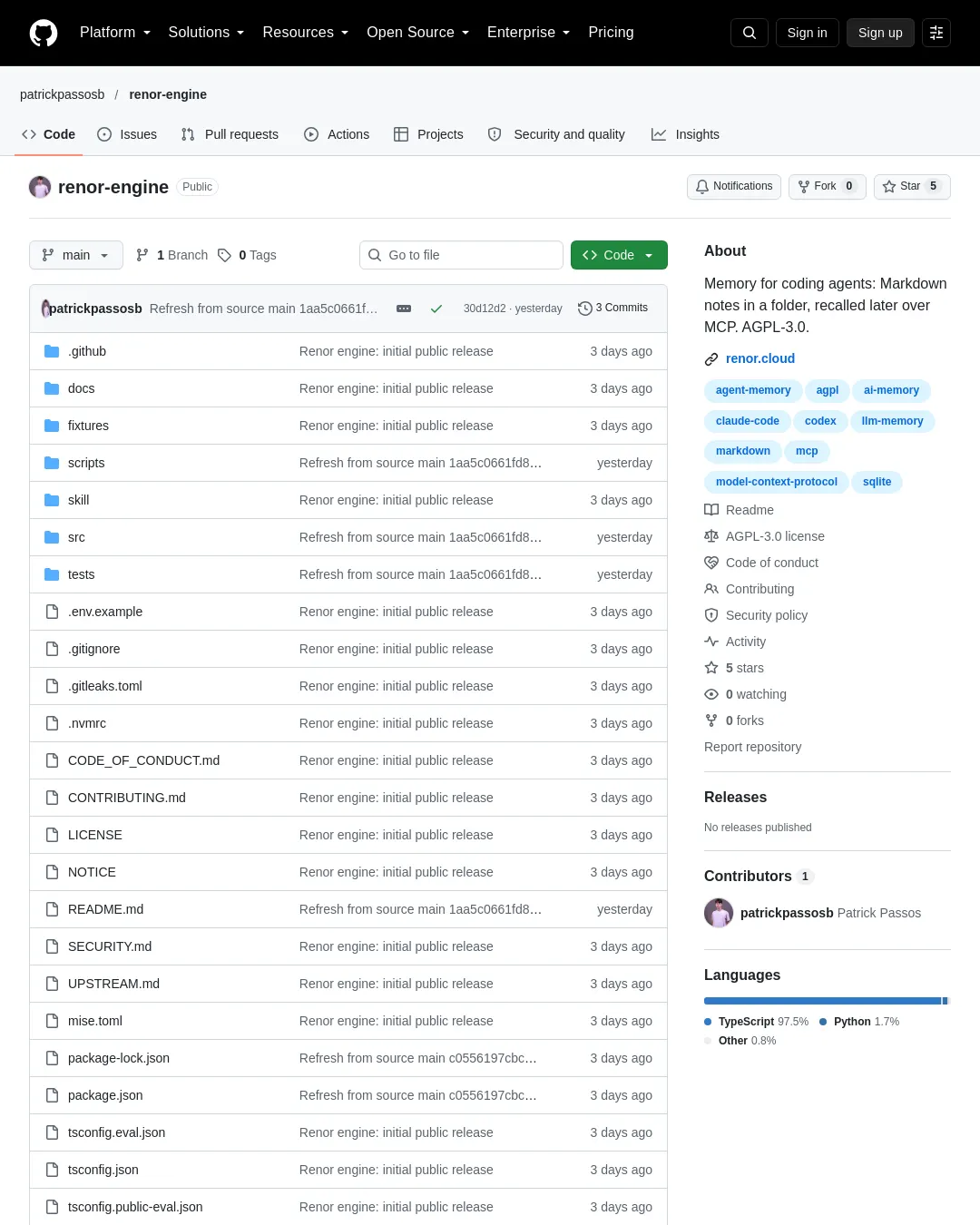Image resolution: width=980 pixels, height=1225 pixels.
Task: Click the stars icon beside 5 stars
Action: 711,668
